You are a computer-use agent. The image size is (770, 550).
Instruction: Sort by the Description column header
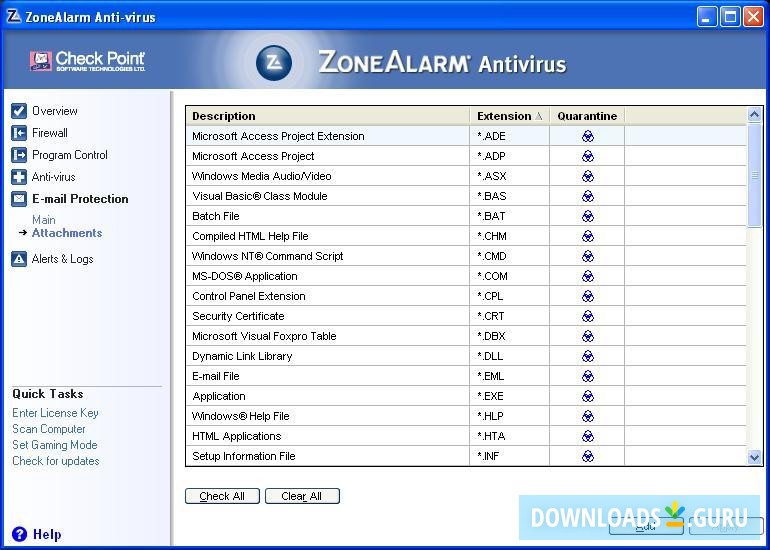[328, 116]
